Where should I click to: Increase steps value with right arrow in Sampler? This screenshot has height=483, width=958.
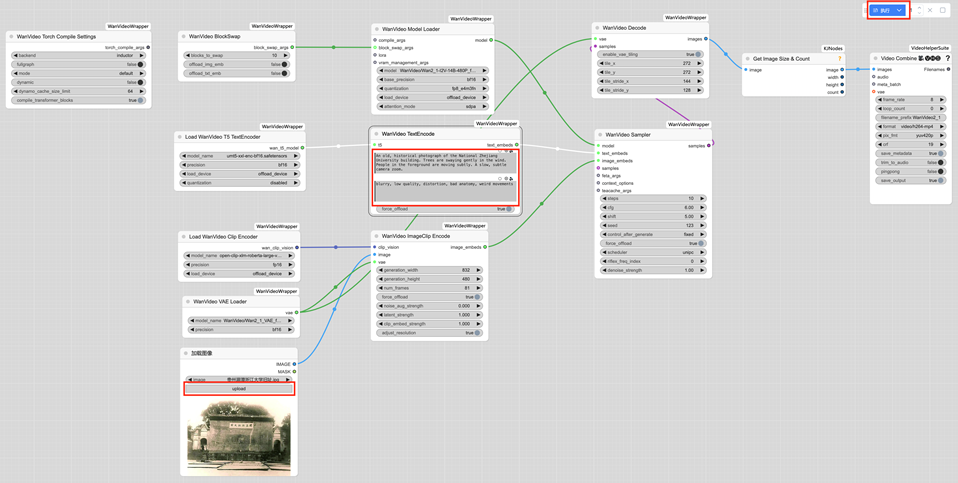(702, 198)
